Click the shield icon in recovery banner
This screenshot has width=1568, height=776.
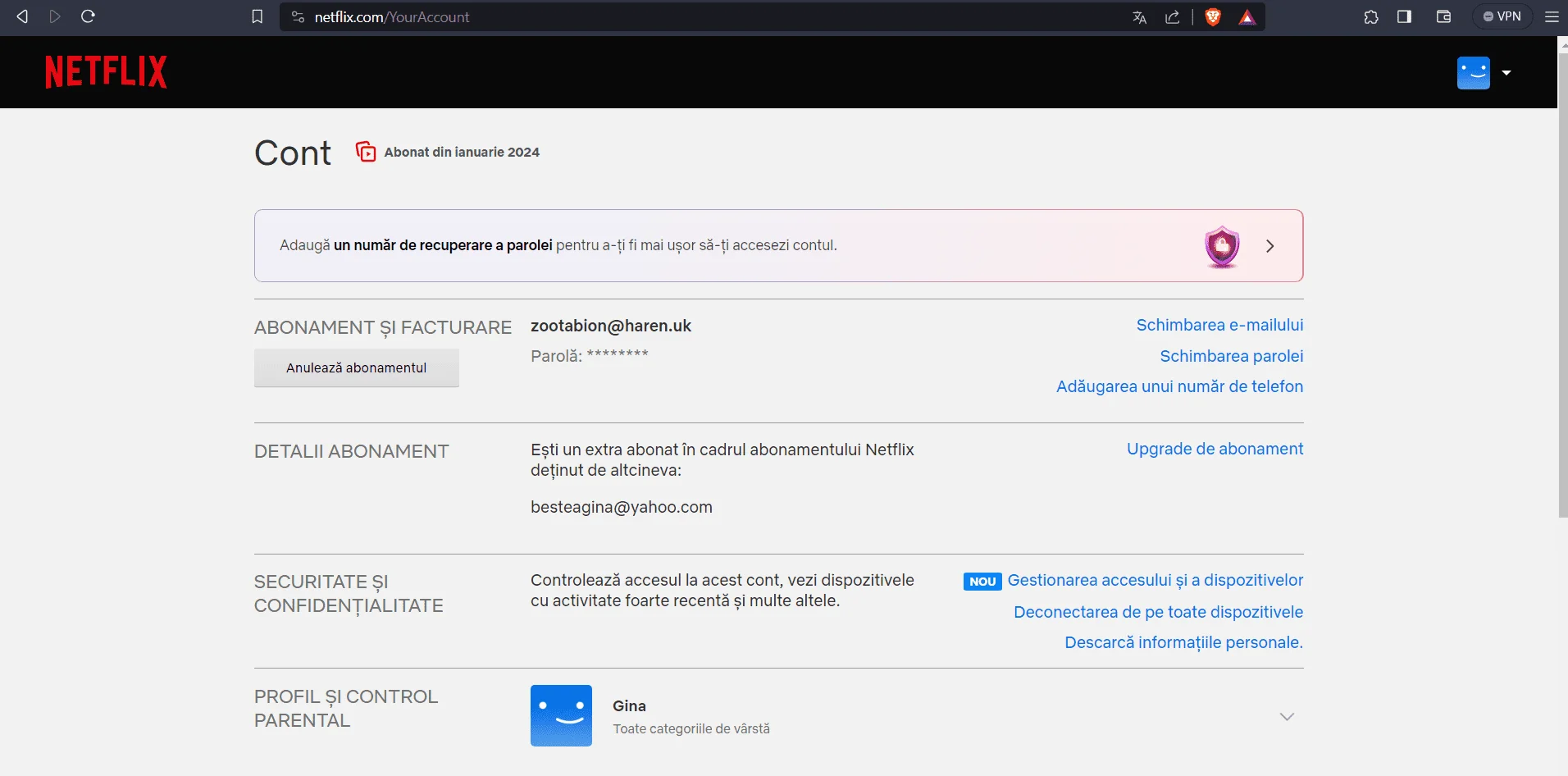point(1222,246)
